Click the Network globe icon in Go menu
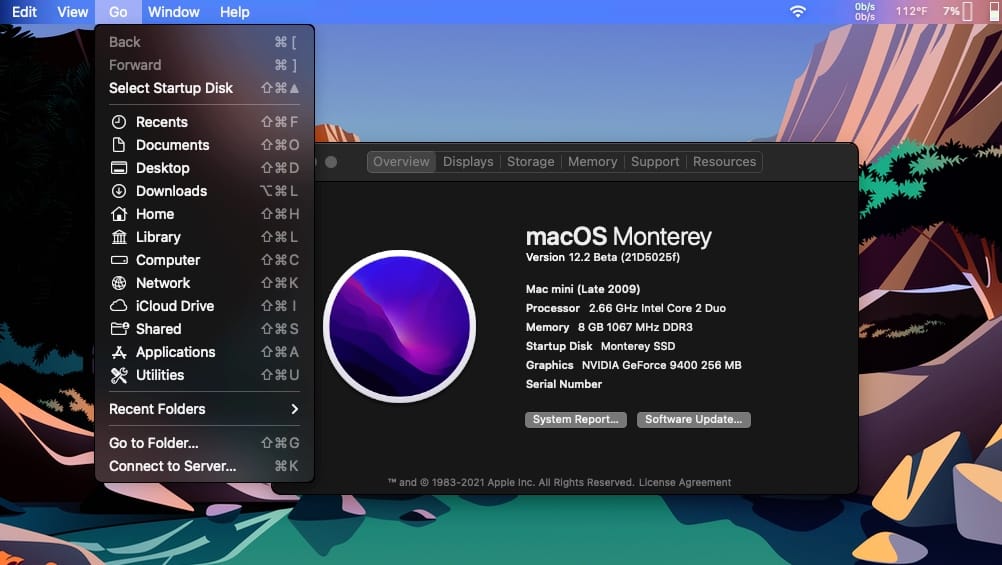The width and height of the screenshot is (1002, 565). 119,283
